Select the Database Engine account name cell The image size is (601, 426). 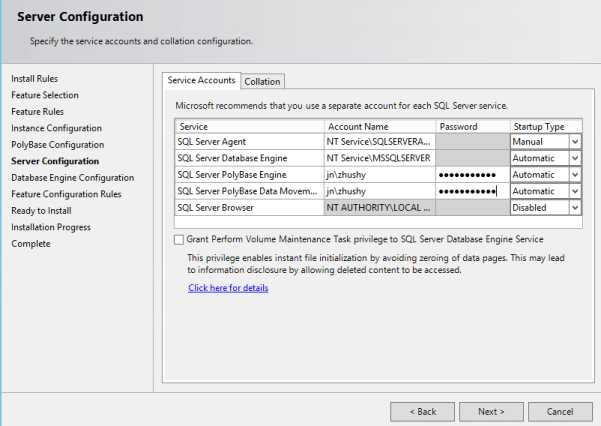coord(379,158)
